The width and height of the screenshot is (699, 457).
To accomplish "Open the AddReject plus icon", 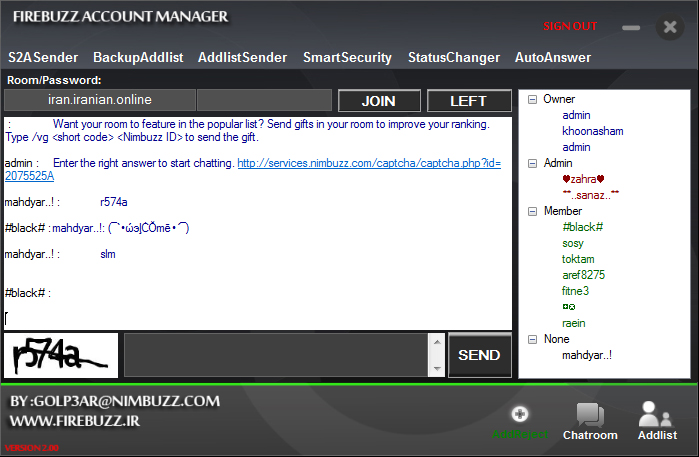I will pos(520,414).
